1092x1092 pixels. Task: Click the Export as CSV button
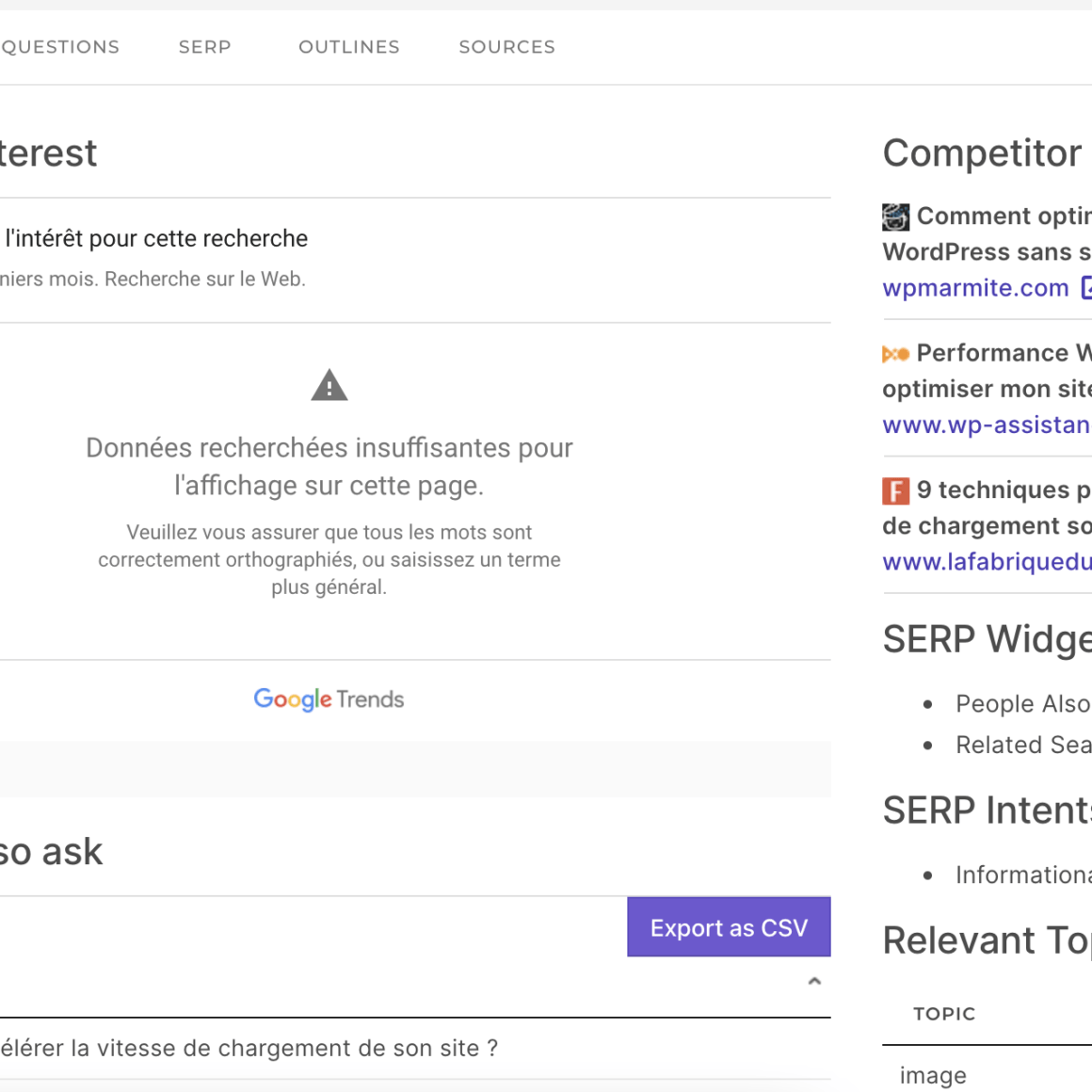[729, 927]
